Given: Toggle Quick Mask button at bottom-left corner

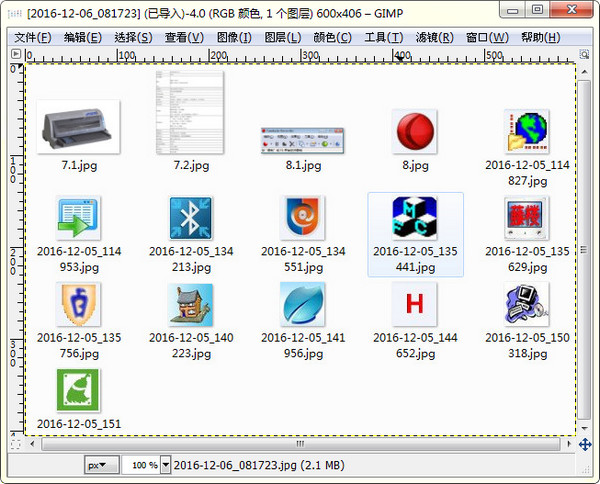Looking at the screenshot, I should (14, 442).
